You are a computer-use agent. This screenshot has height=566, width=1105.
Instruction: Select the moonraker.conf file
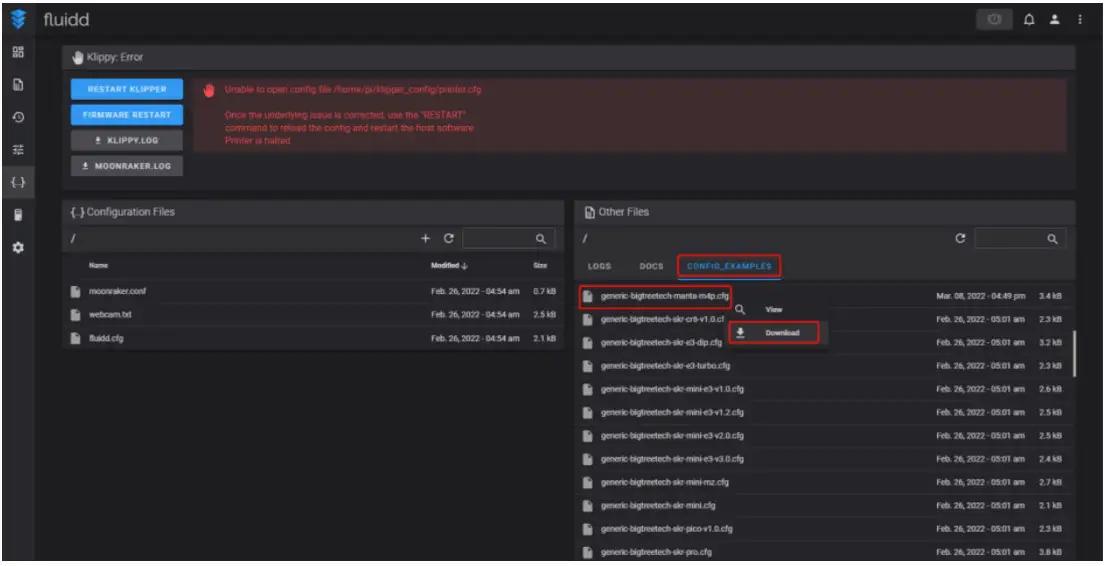[313, 291]
